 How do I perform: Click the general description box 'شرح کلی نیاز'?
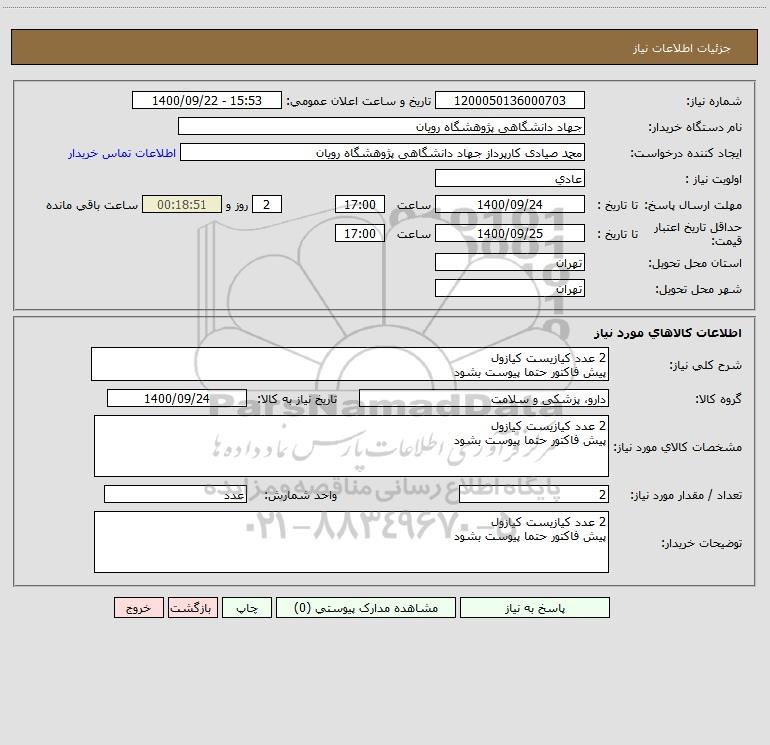pos(350,364)
